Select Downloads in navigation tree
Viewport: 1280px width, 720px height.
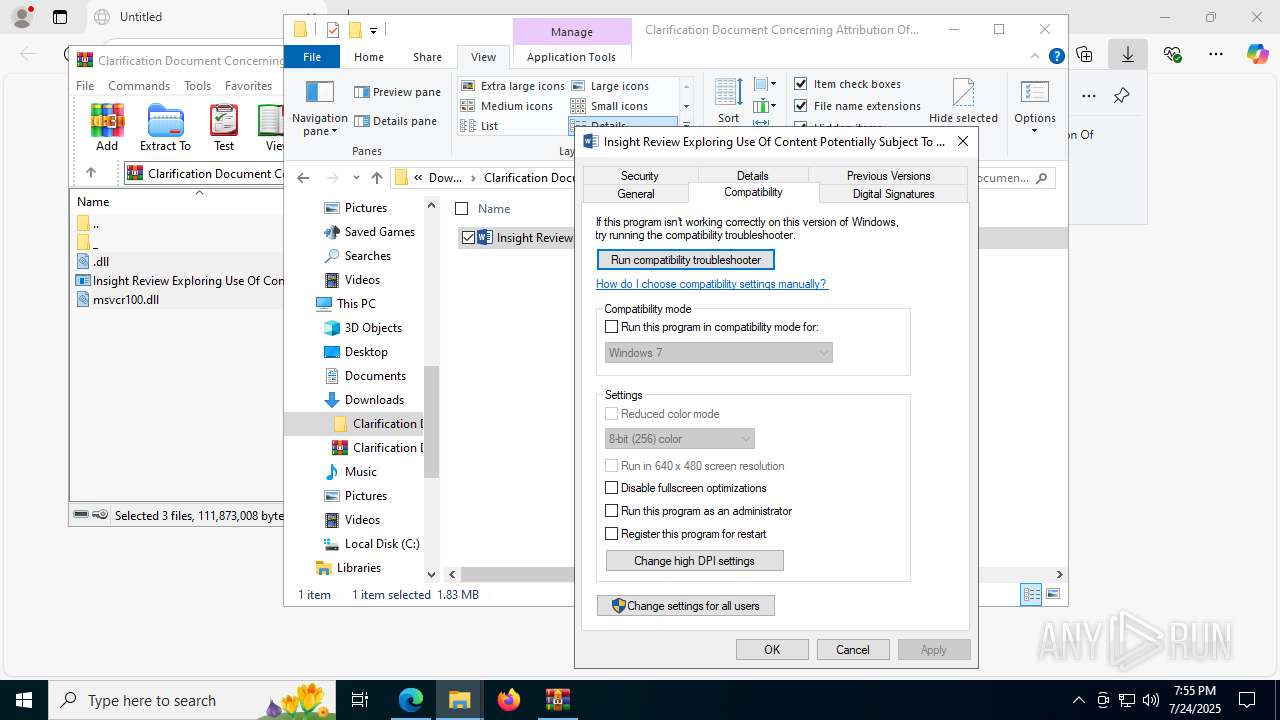pos(374,400)
